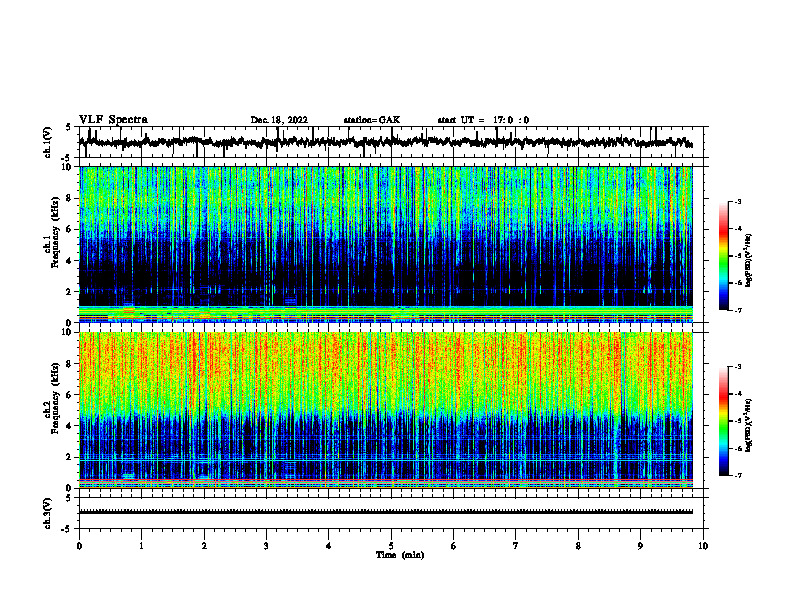Click the time axis tick label "9"
The width and height of the screenshot is (792, 612).
point(640,546)
